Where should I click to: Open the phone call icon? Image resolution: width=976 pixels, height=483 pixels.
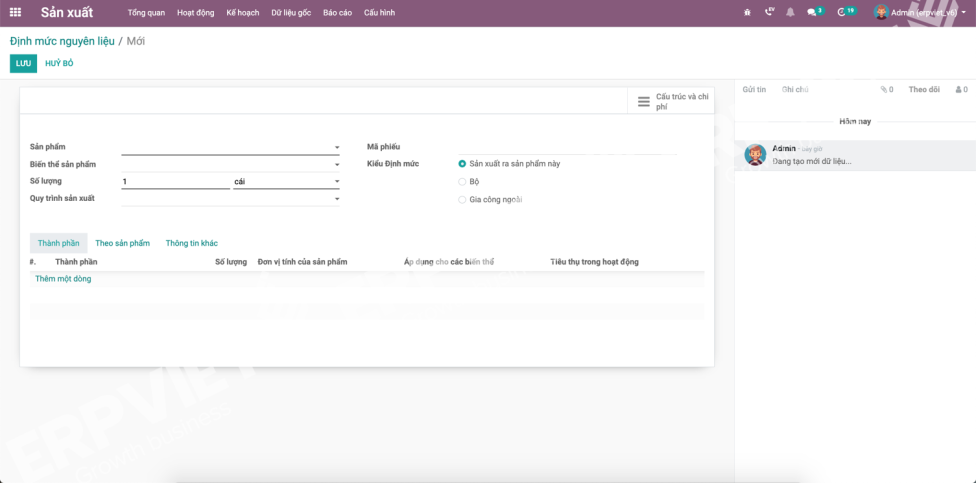click(x=769, y=12)
